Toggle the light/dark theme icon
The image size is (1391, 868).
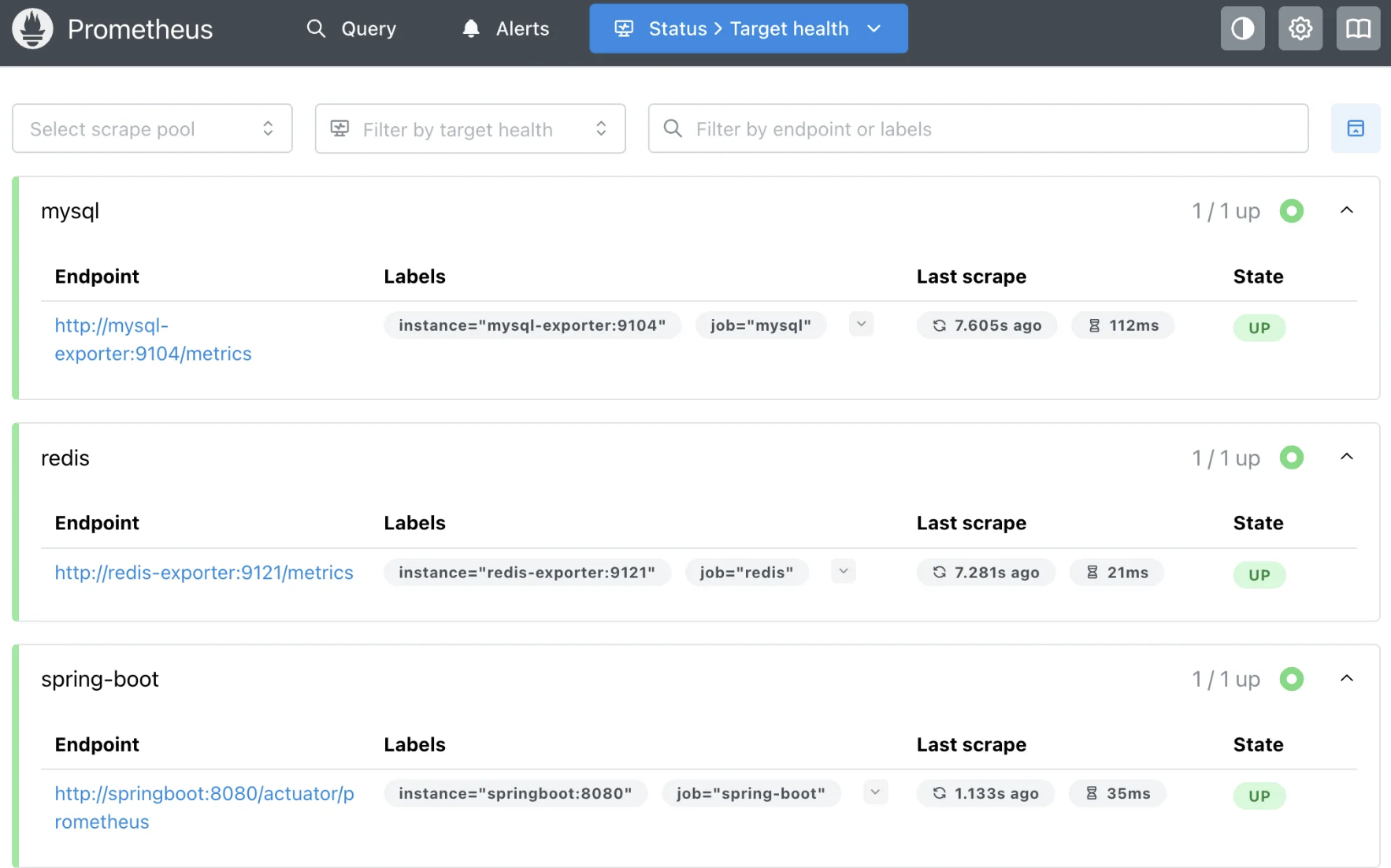pyautogui.click(x=1242, y=29)
